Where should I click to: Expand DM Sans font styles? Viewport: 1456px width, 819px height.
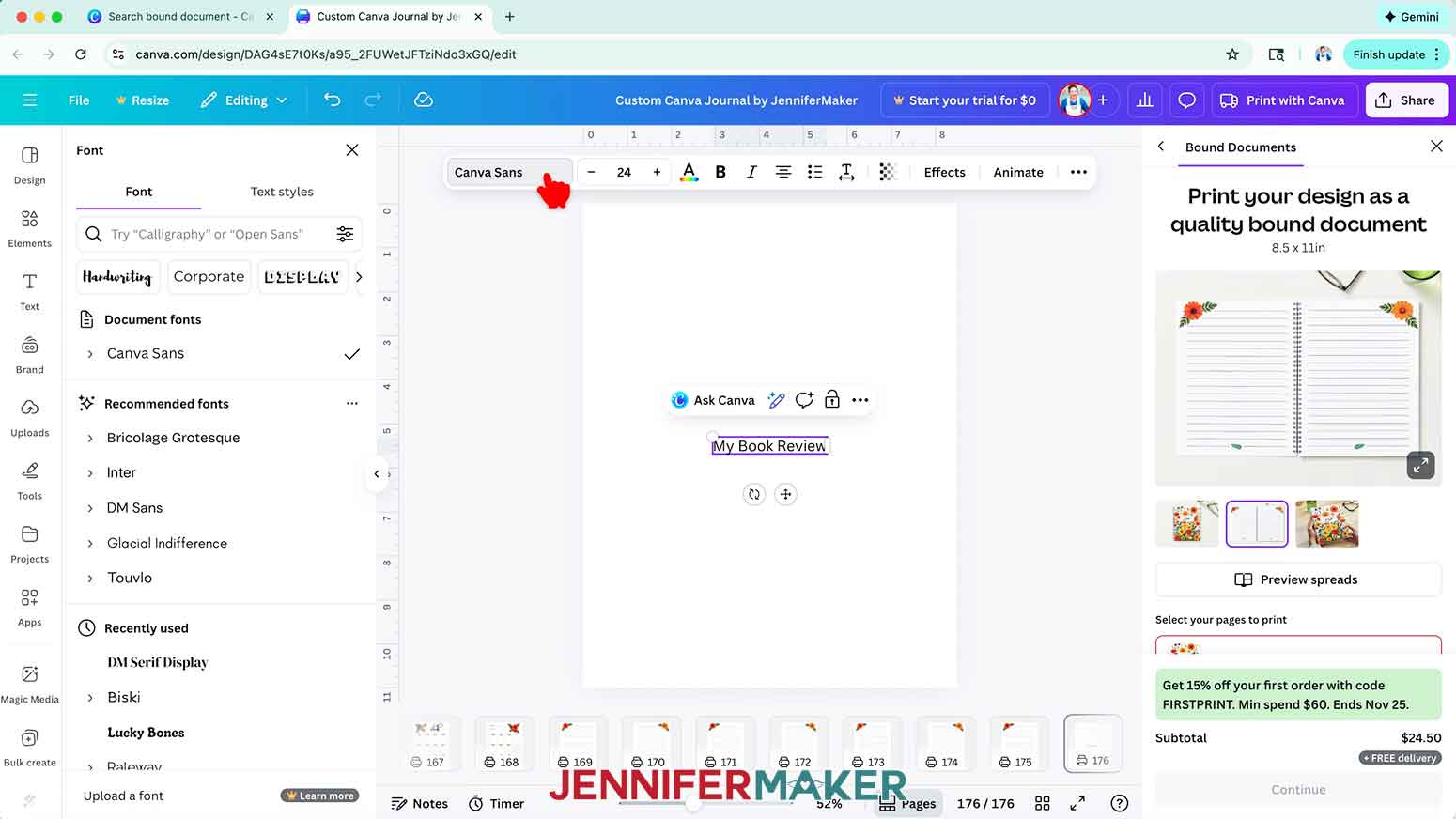click(90, 508)
